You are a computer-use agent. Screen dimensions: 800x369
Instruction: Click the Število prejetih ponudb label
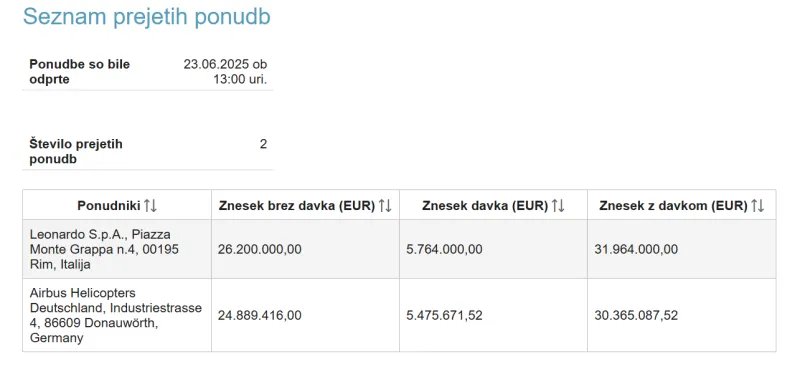(x=76, y=152)
